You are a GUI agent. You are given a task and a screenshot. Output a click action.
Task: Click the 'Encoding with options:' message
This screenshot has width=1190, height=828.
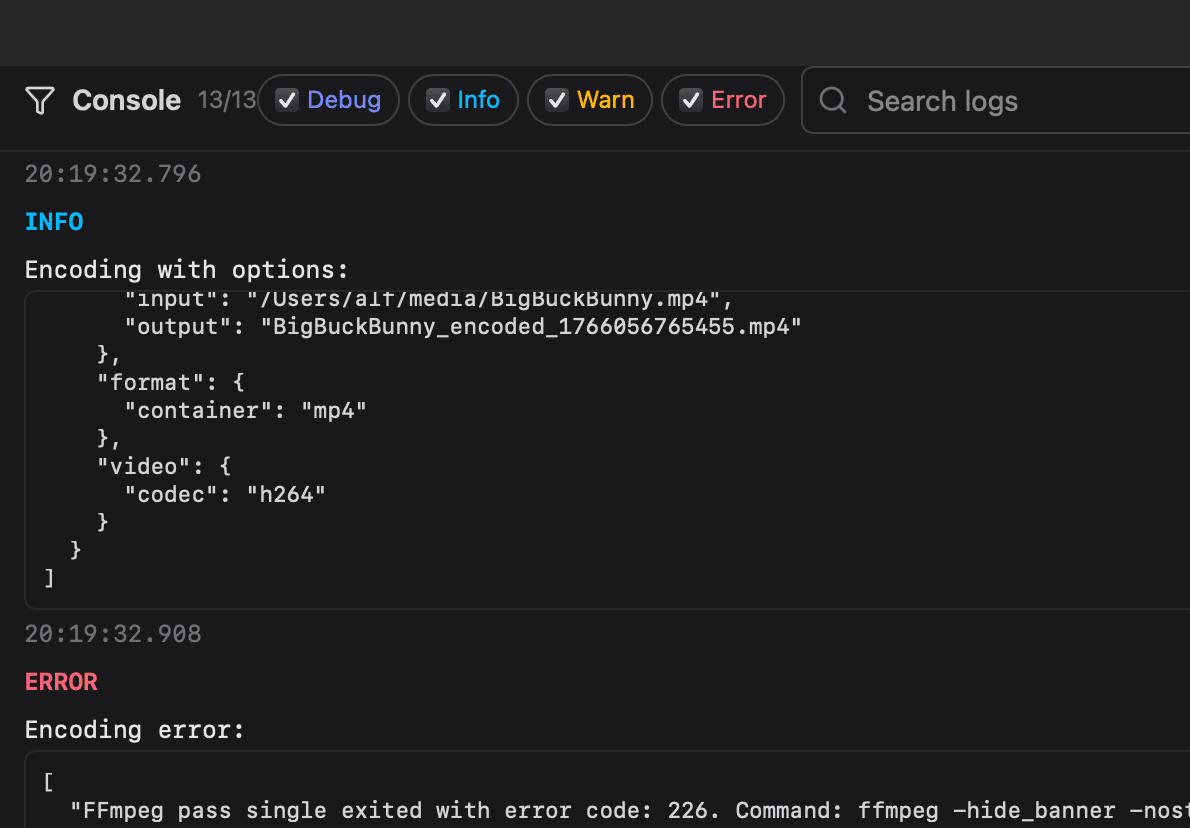point(187,270)
